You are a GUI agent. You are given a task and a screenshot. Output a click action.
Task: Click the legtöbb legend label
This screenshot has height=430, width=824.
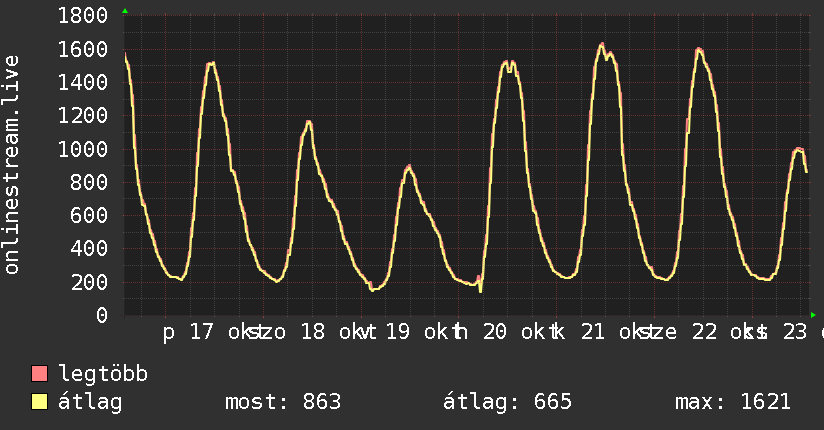pos(102,374)
